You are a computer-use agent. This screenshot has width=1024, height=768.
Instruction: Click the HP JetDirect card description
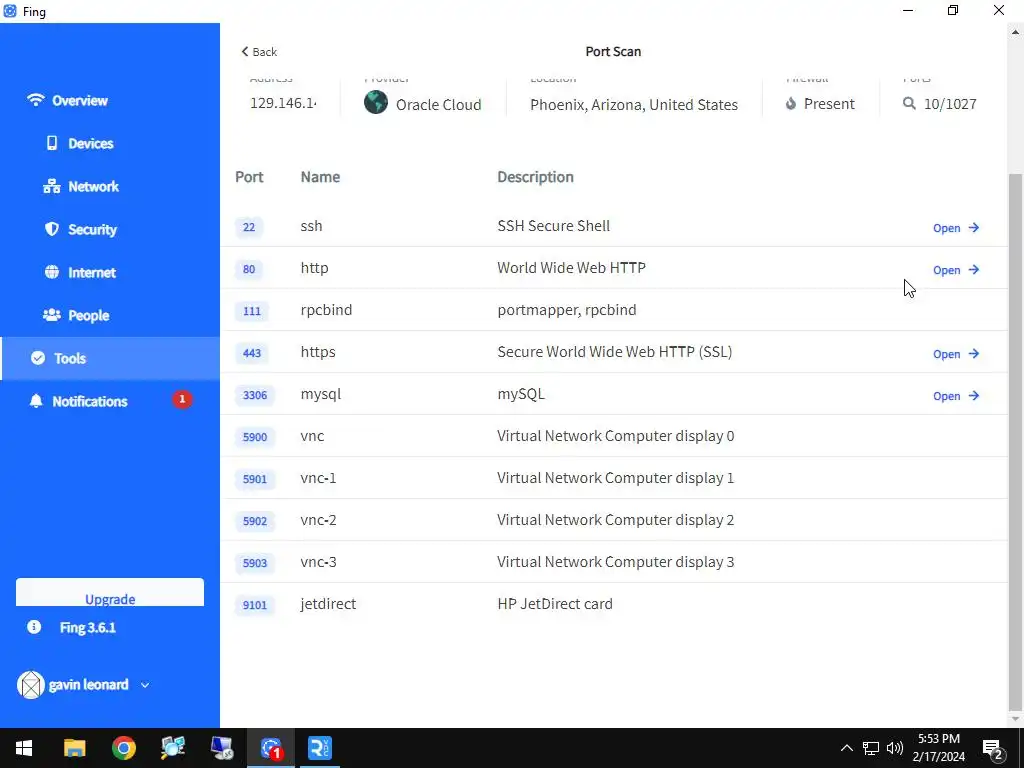tap(555, 604)
